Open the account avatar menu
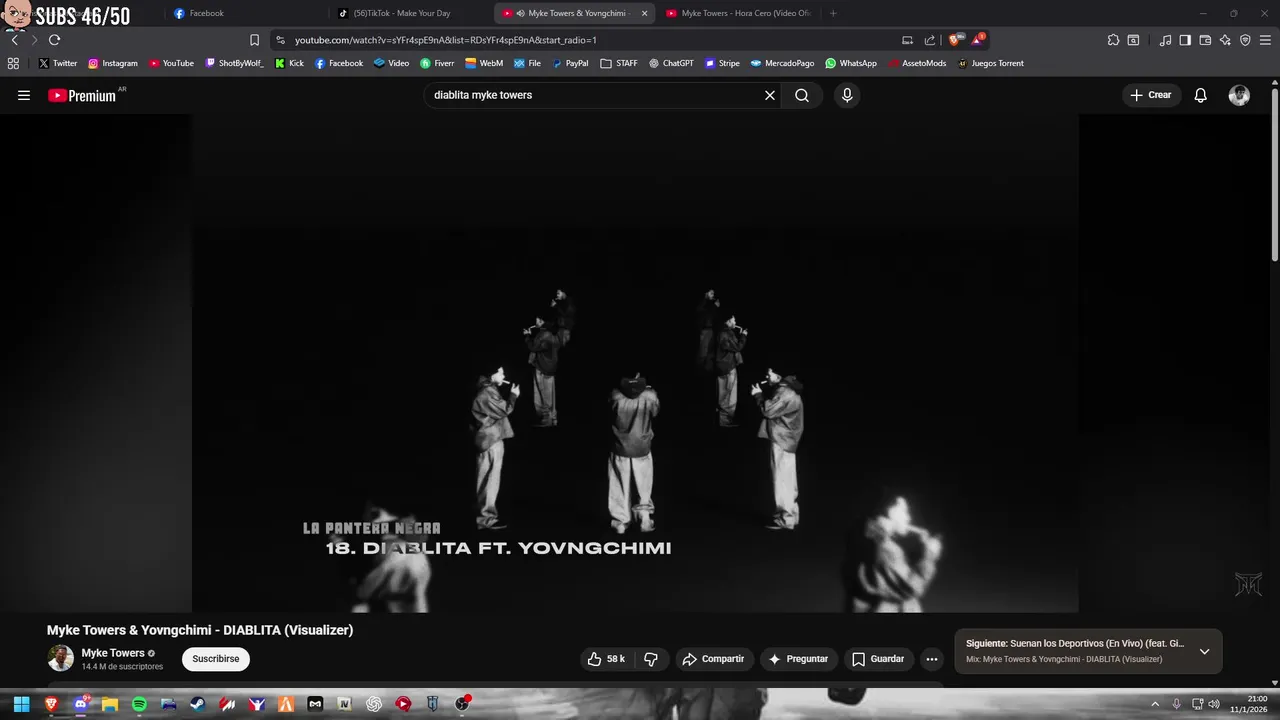Image resolution: width=1280 pixels, height=720 pixels. click(1239, 95)
